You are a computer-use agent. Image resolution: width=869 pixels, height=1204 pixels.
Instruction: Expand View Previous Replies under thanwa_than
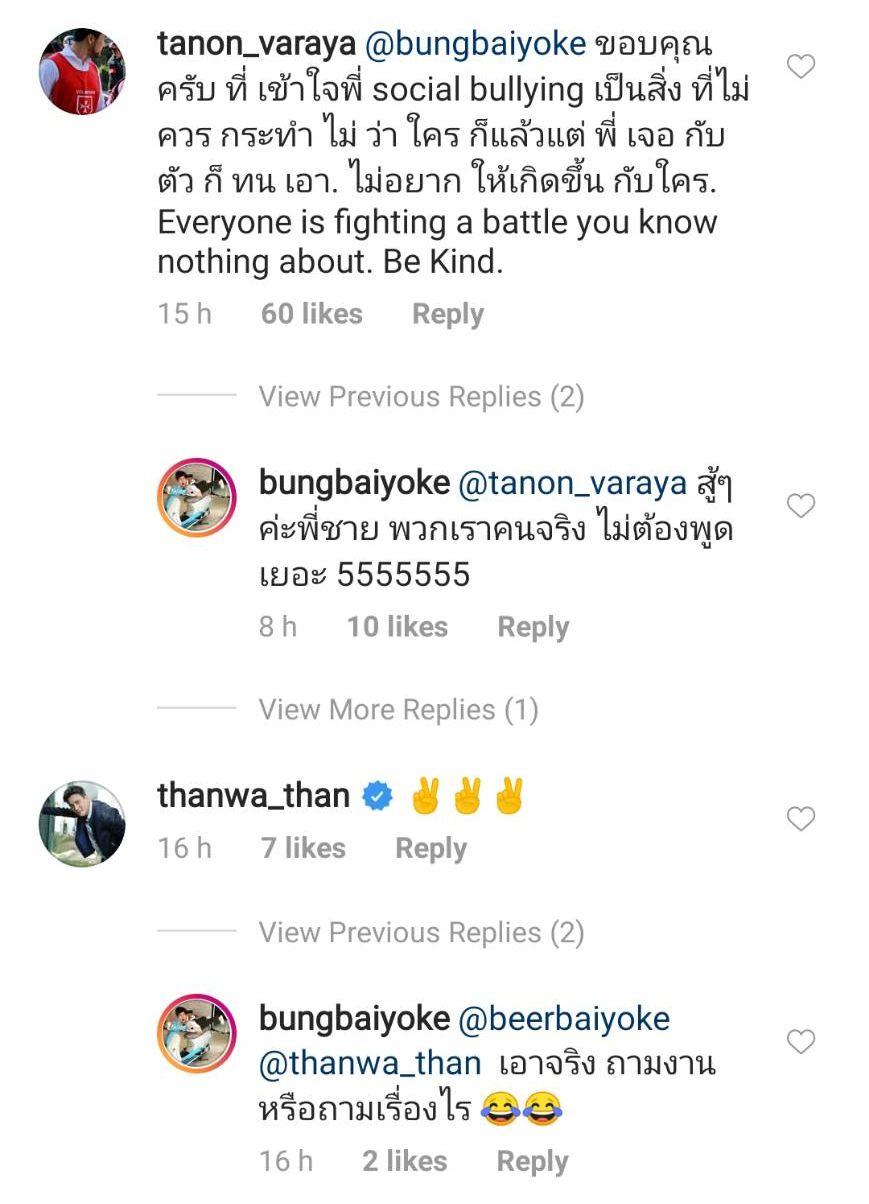click(x=421, y=933)
